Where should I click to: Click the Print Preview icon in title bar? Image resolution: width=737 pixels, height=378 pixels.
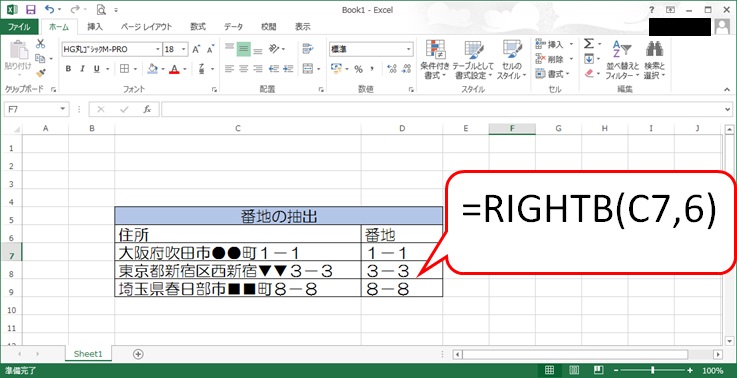pos(101,9)
